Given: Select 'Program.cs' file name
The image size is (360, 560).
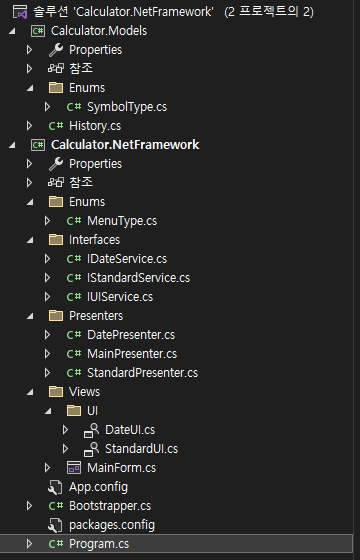Looking at the screenshot, I should click(99, 544).
